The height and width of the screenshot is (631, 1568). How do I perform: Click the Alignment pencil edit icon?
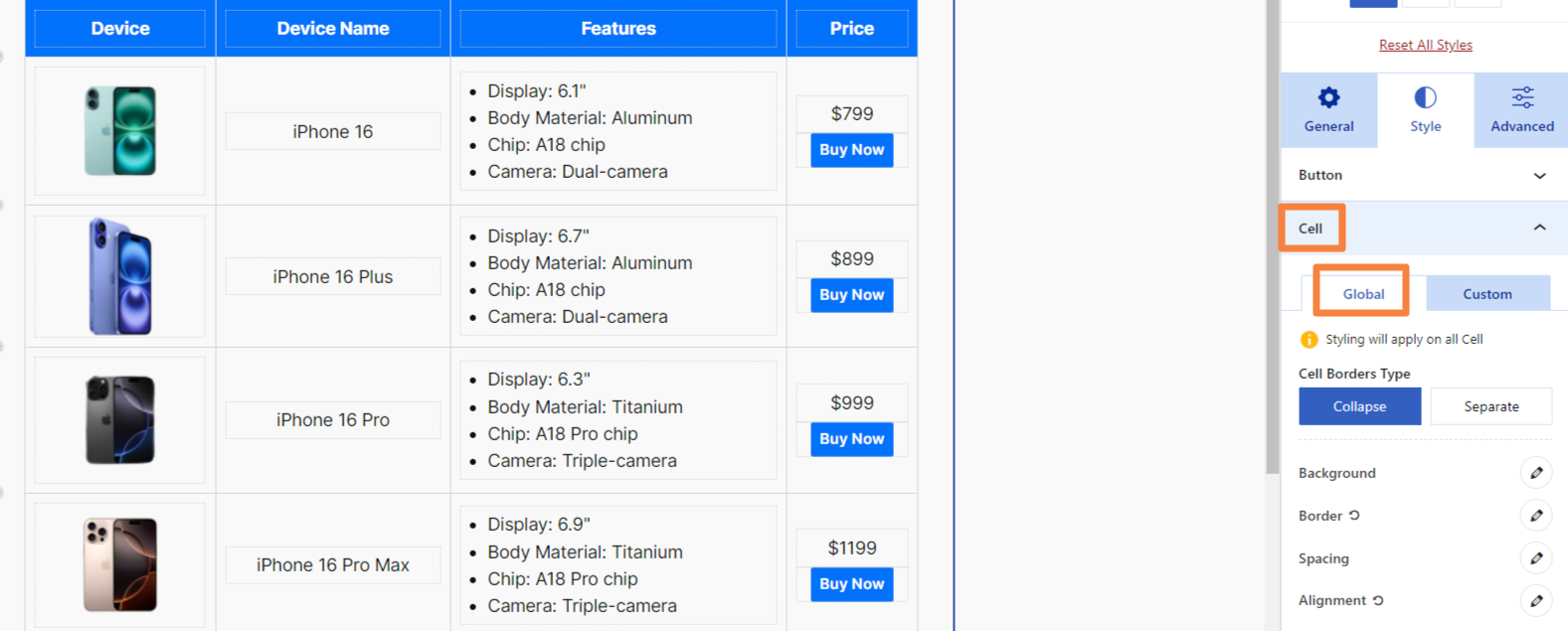[x=1536, y=600]
